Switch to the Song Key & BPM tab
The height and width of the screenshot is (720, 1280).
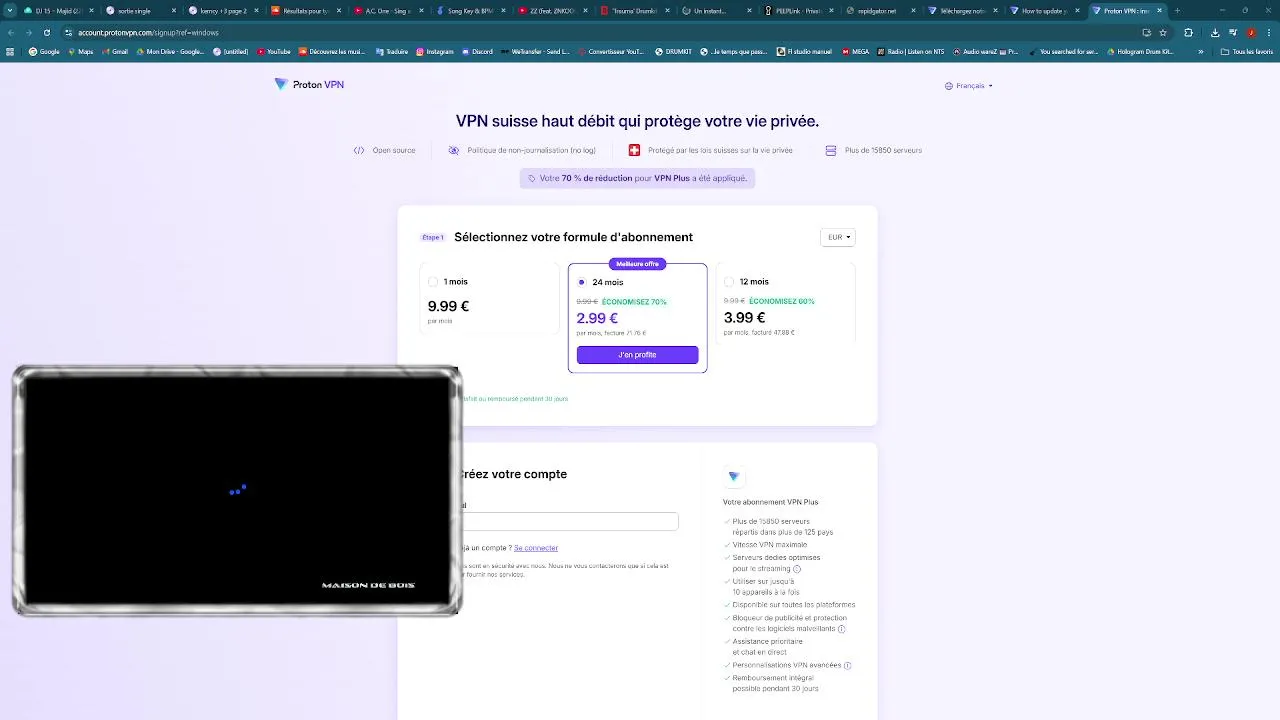(x=470, y=10)
